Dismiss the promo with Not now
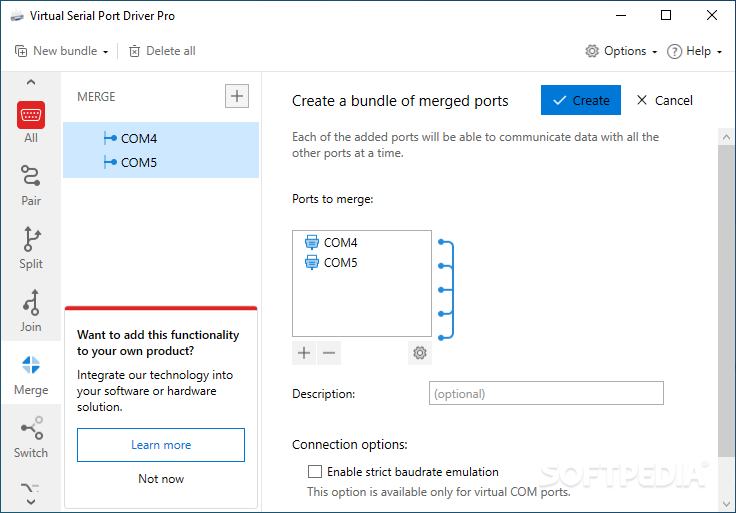This screenshot has width=736, height=513. [161, 479]
